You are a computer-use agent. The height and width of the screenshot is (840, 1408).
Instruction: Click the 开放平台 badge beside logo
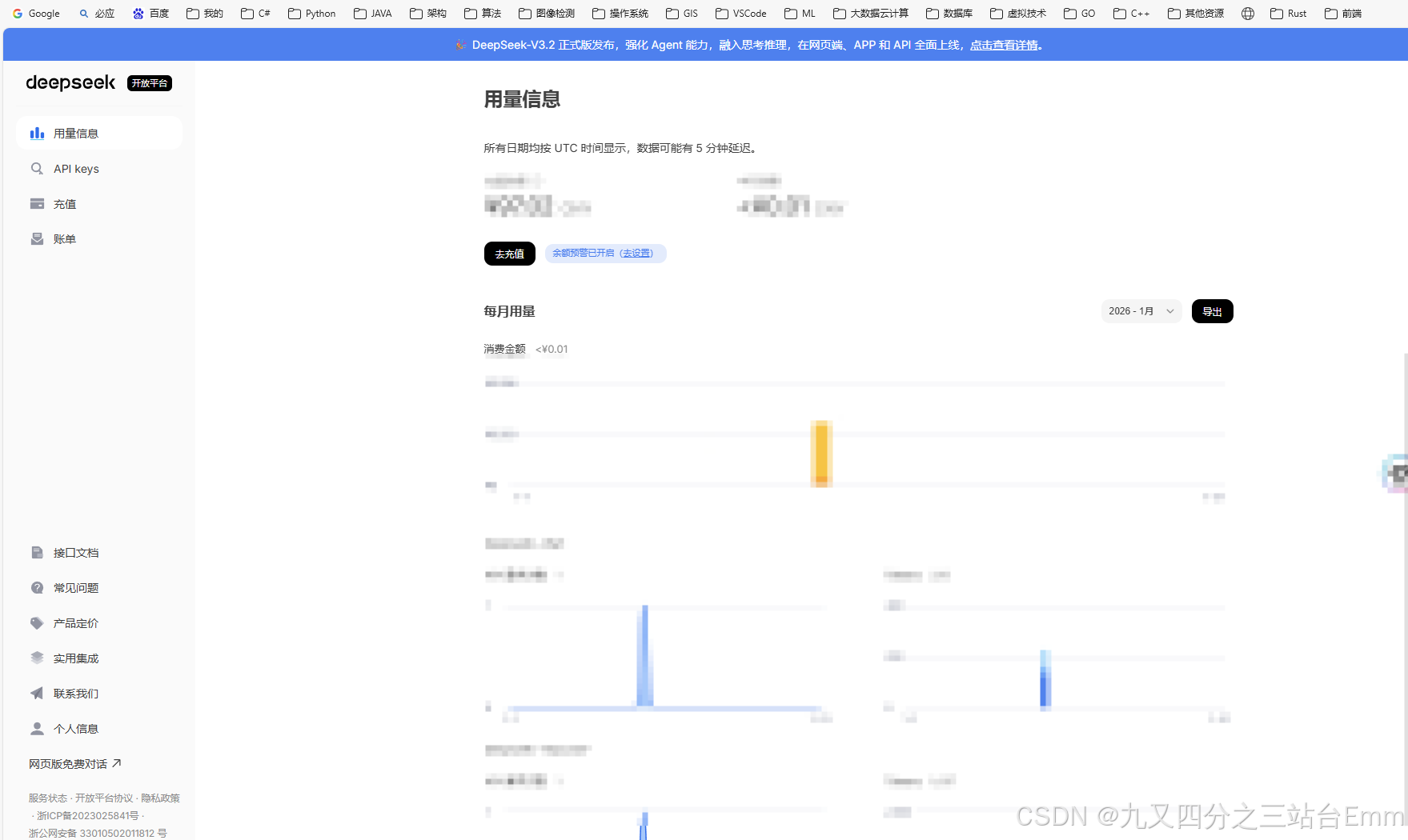[x=150, y=83]
